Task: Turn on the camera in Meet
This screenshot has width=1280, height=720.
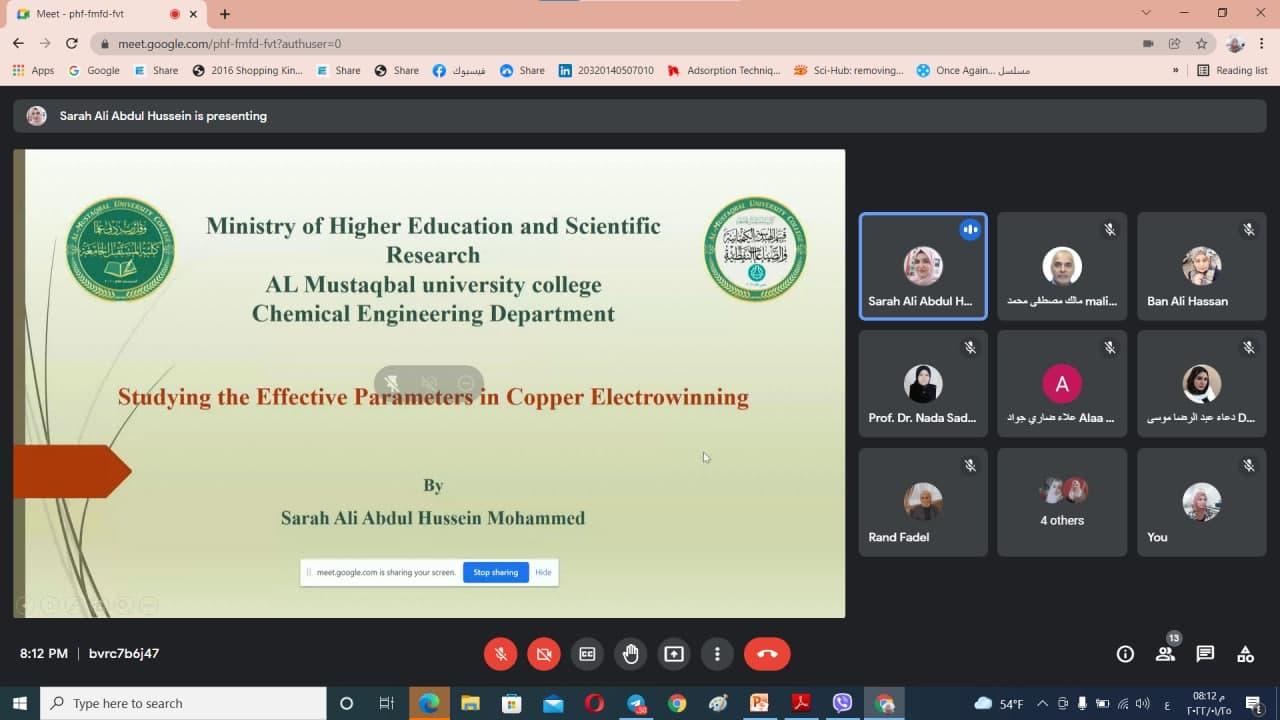Action: 544,654
